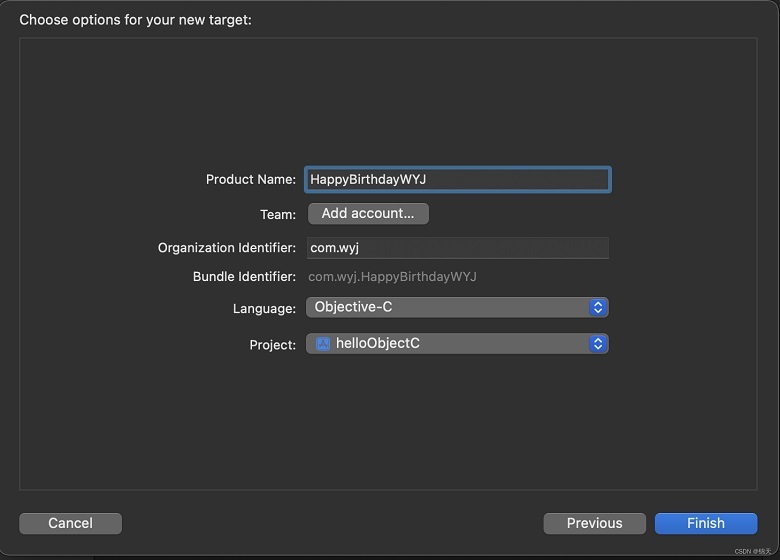Go back with the Previous button
Viewport: 780px width, 560px height.
[594, 523]
